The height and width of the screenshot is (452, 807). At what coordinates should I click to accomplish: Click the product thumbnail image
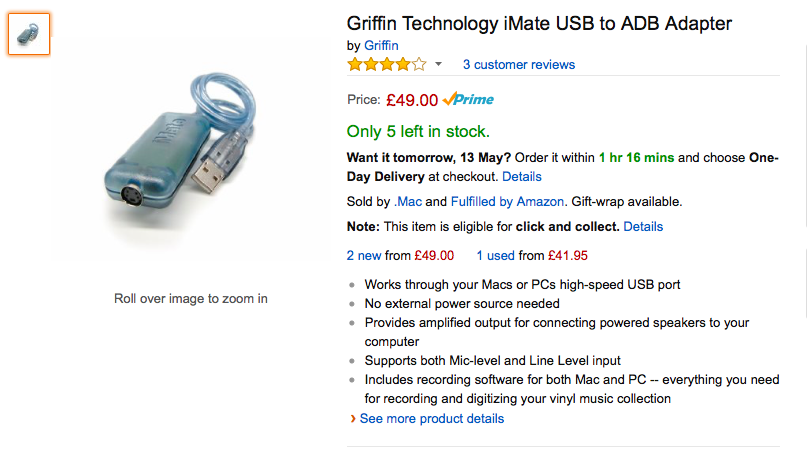[x=29, y=34]
